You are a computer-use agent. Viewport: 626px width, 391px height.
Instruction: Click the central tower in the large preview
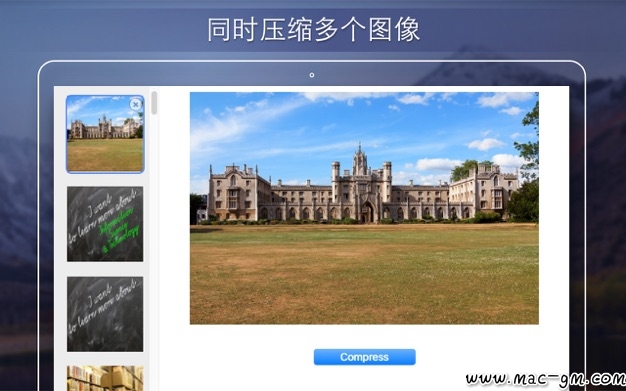click(360, 160)
